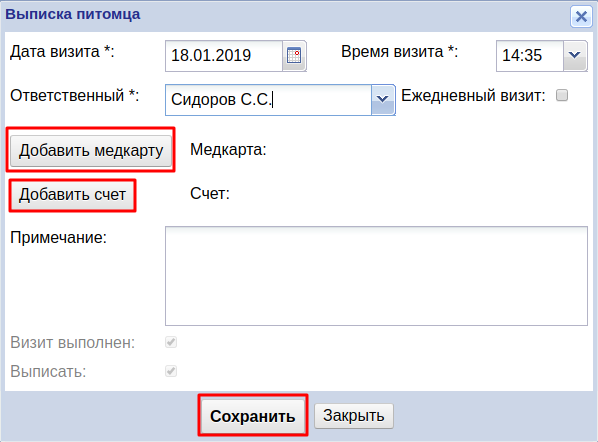598x442 pixels.
Task: Toggle the Выписать checkbox
Action: tap(171, 371)
